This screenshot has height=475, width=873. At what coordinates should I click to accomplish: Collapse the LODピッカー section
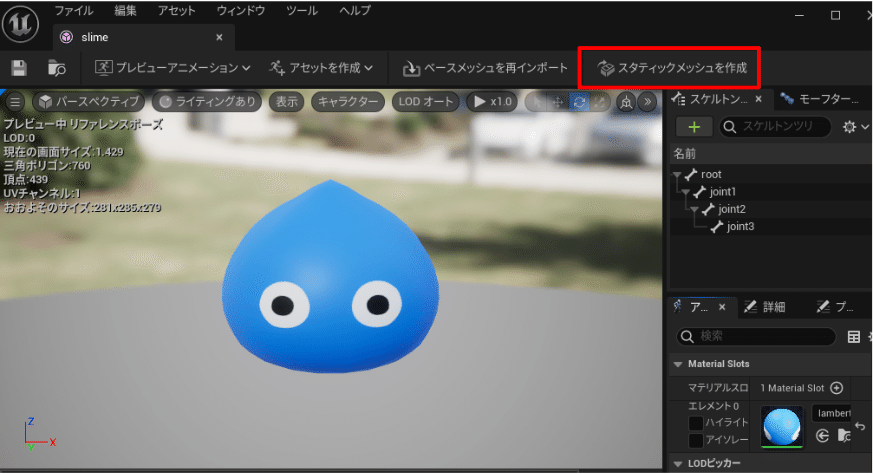[678, 463]
